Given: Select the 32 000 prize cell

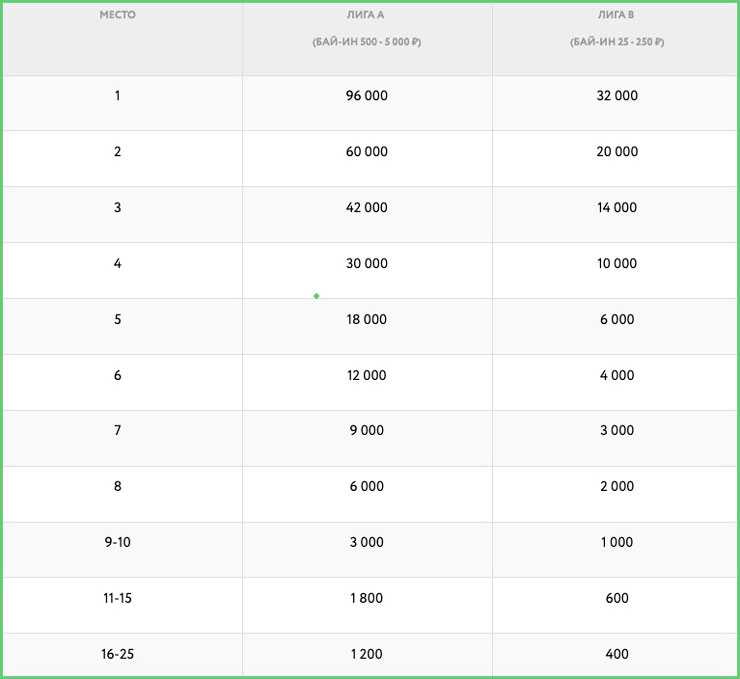Looking at the screenshot, I should (x=617, y=96).
